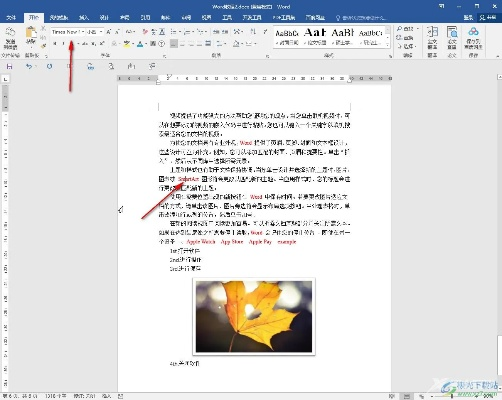This screenshot has width=502, height=400.
Task: Click the Print Layout view button in status bar
Action: [x=407, y=396]
